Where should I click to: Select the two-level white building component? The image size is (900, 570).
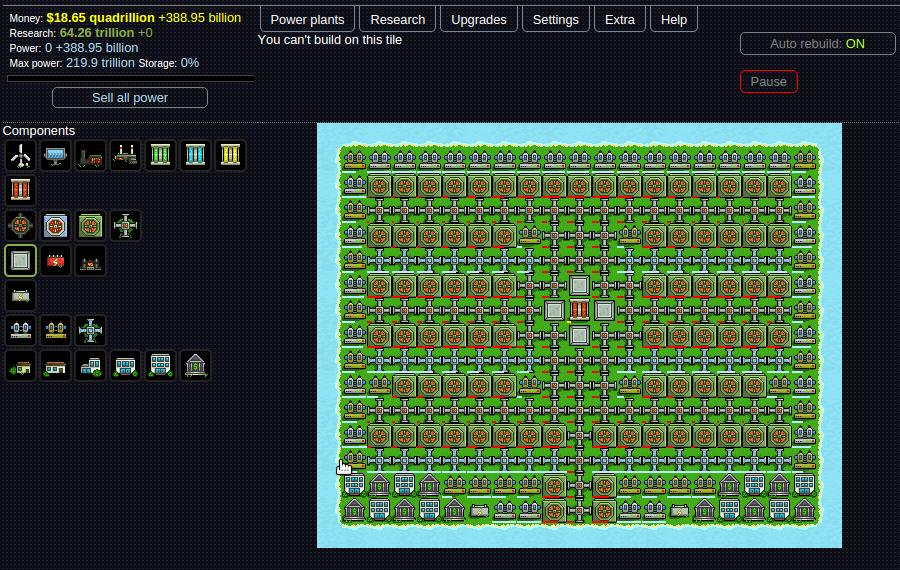click(91, 366)
